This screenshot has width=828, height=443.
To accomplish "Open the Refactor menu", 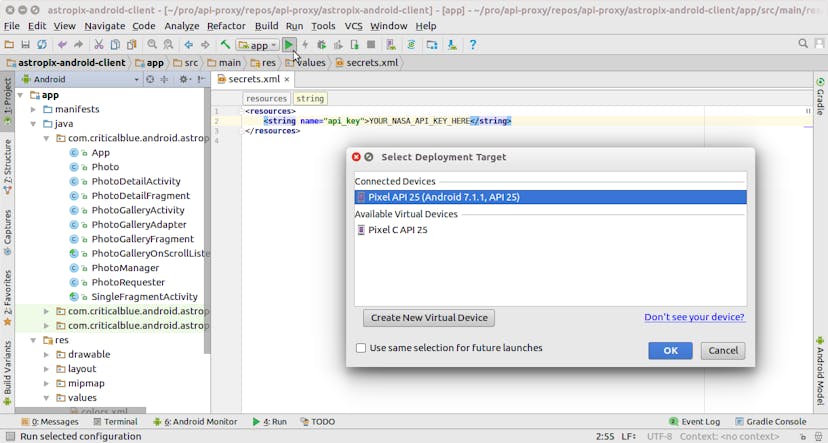I will (x=226, y=26).
